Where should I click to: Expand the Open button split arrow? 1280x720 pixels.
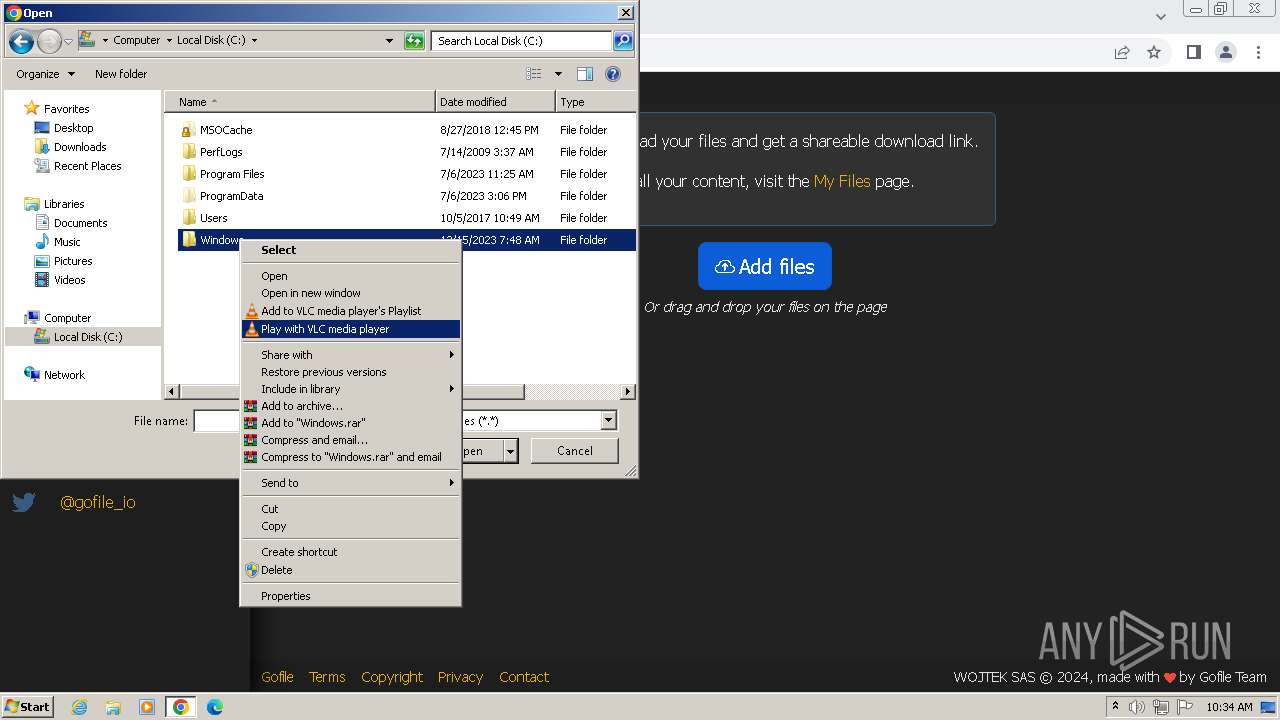(x=511, y=451)
